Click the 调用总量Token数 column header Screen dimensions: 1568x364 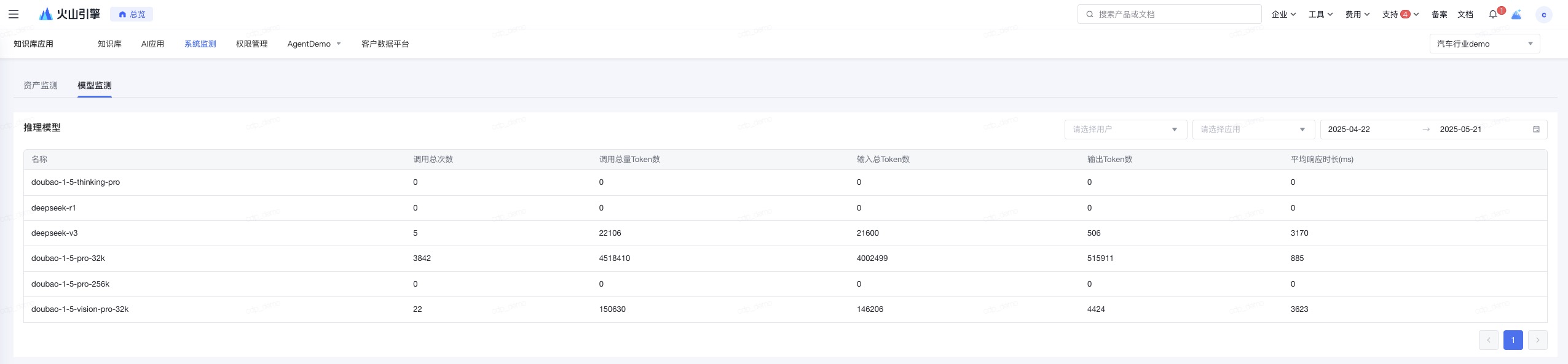[x=629, y=160]
